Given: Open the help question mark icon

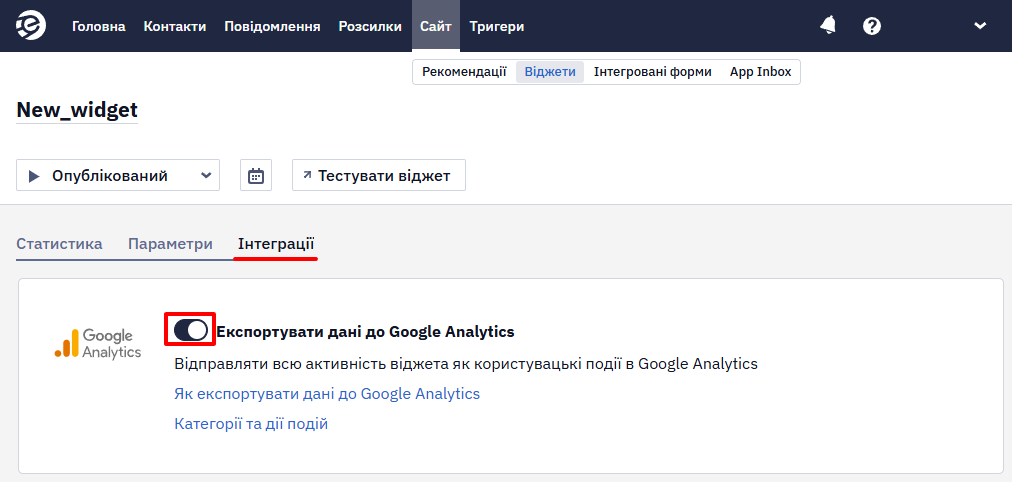Looking at the screenshot, I should [x=872, y=26].
